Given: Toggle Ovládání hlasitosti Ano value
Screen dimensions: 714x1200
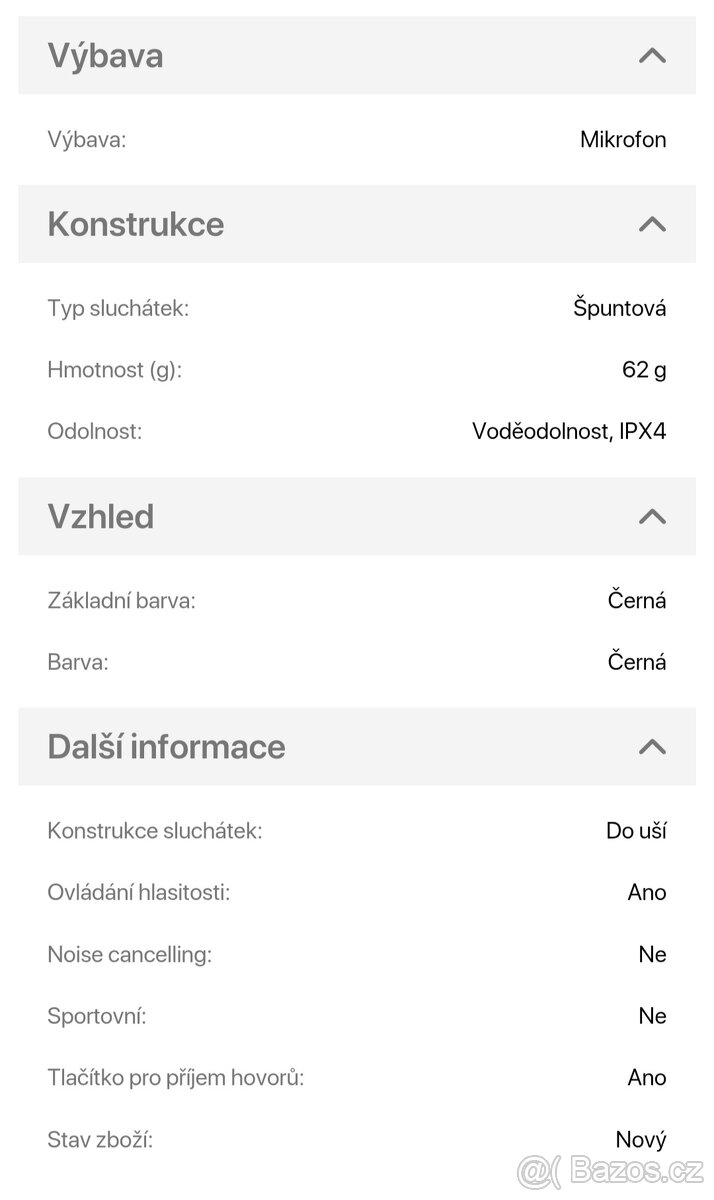Looking at the screenshot, I should pos(651,892).
